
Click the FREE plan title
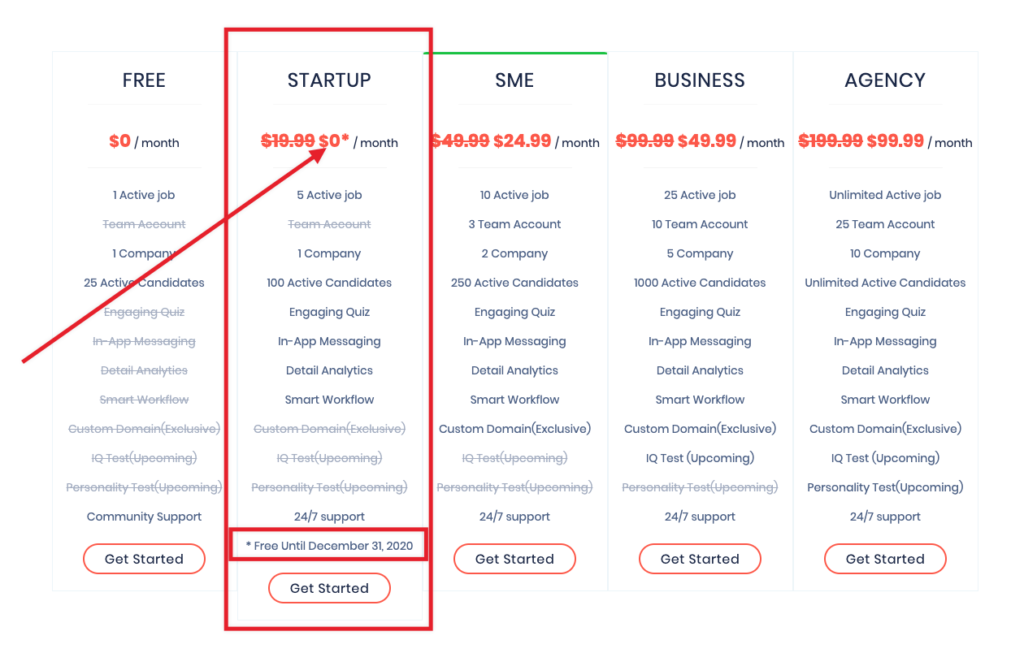pyautogui.click(x=144, y=80)
